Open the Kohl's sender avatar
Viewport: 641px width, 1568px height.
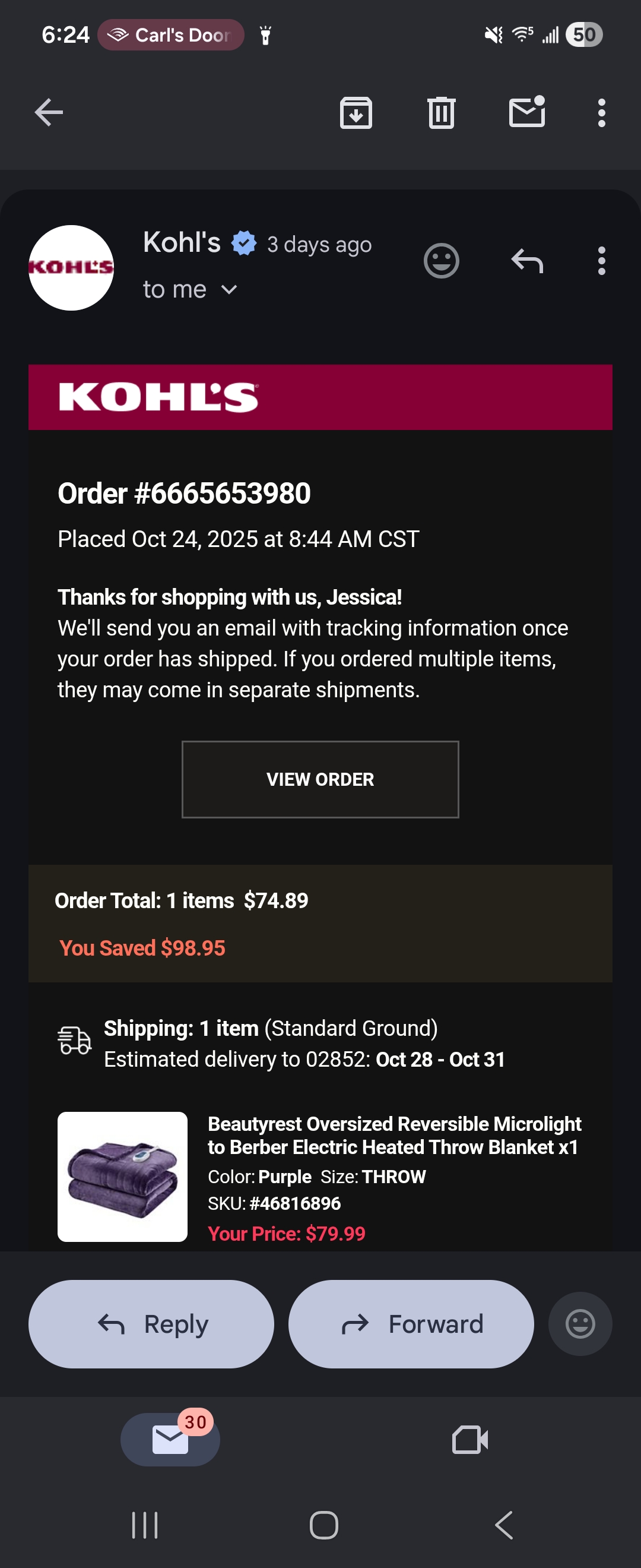click(71, 268)
